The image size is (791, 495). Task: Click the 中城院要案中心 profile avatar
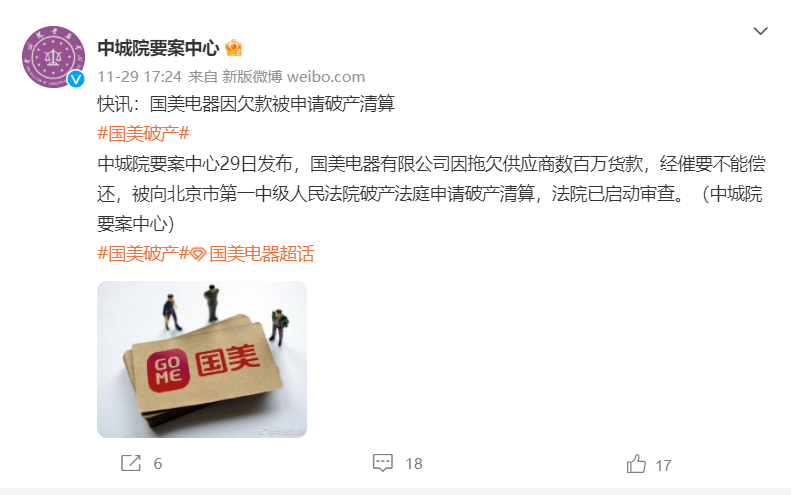click(x=53, y=57)
